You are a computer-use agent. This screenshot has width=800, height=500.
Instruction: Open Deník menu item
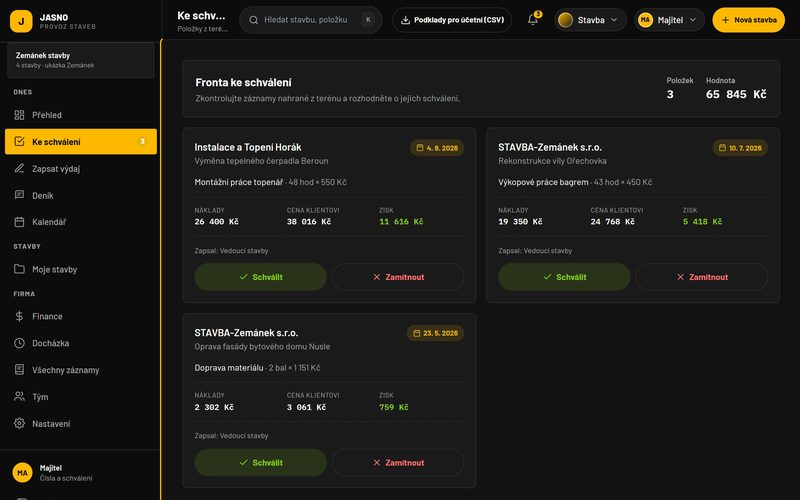coord(81,195)
